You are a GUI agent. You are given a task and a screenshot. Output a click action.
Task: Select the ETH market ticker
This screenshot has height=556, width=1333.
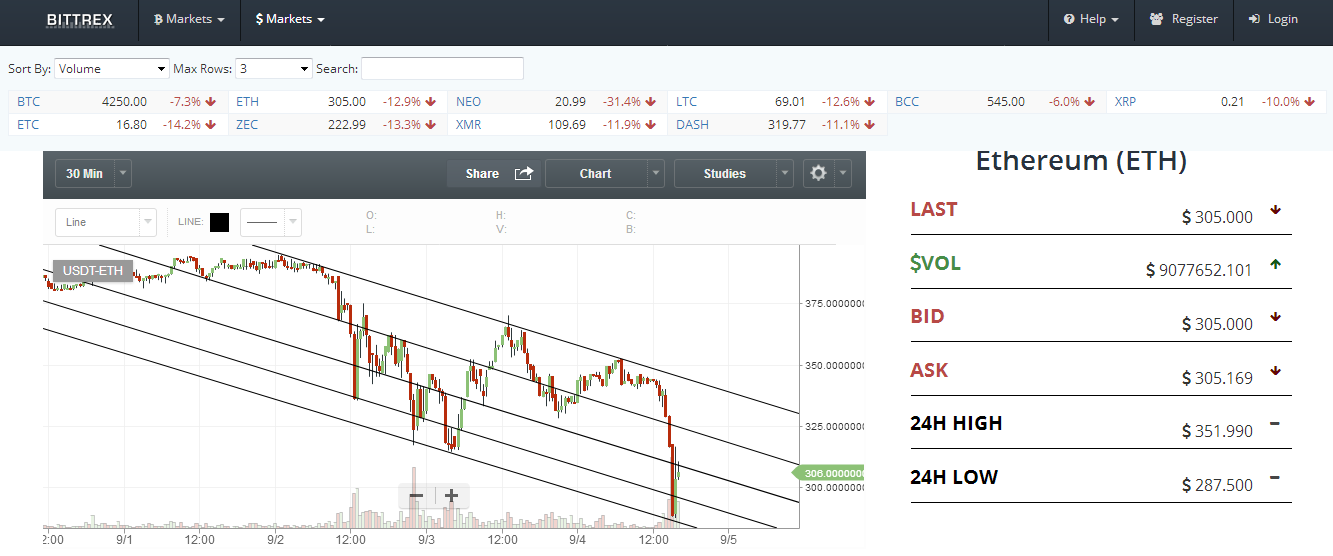(x=337, y=102)
